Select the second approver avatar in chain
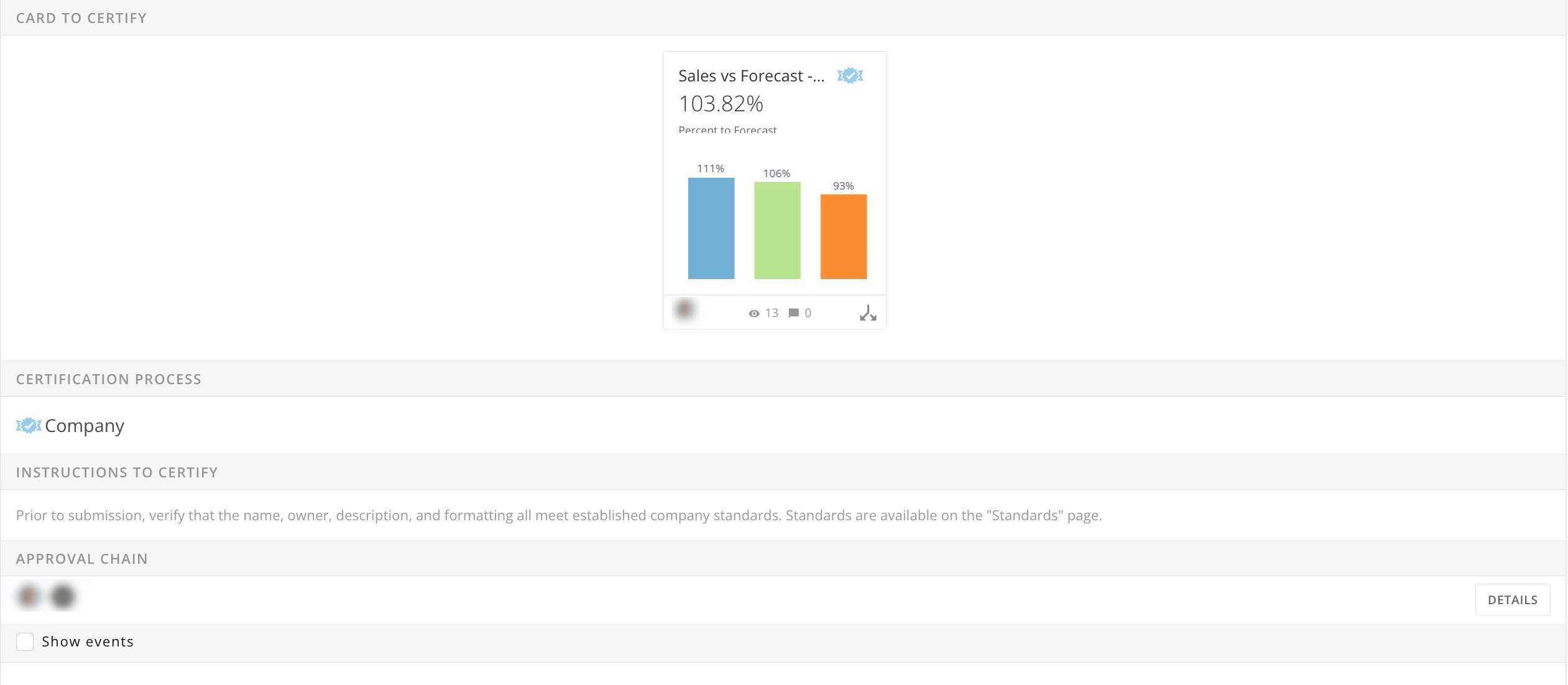 coord(63,596)
